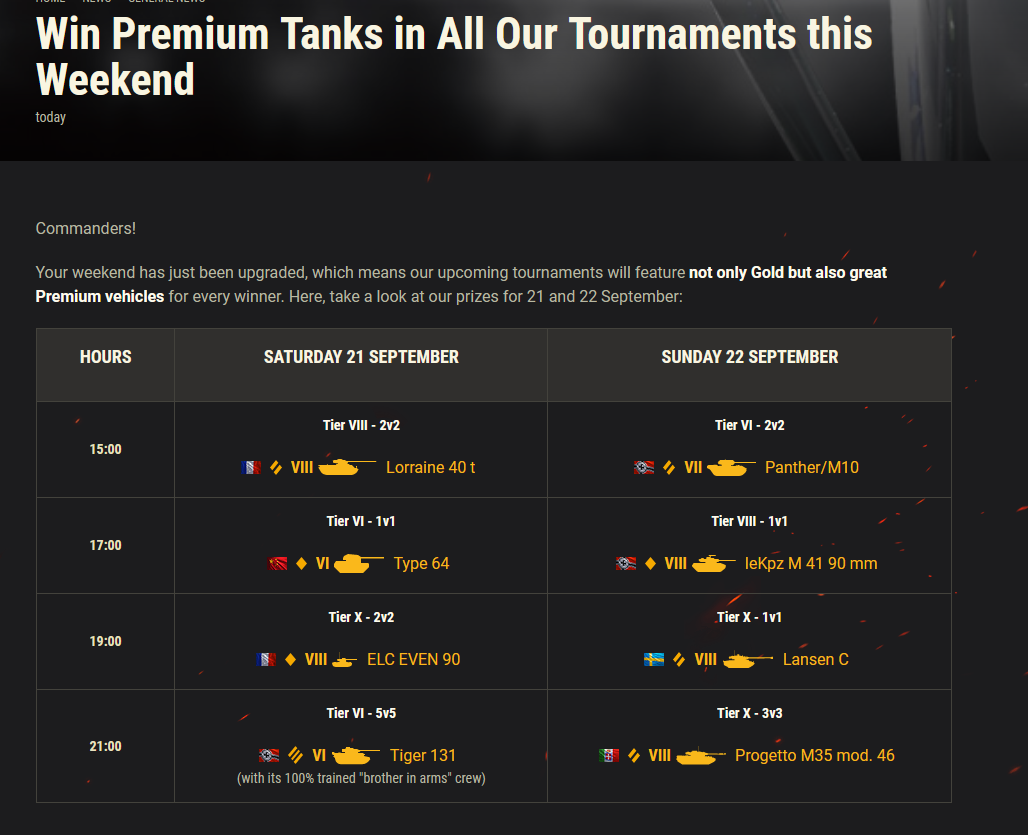Click the Tiger 131 heavy tank class icon
1028x835 pixels.
pyautogui.click(x=295, y=755)
